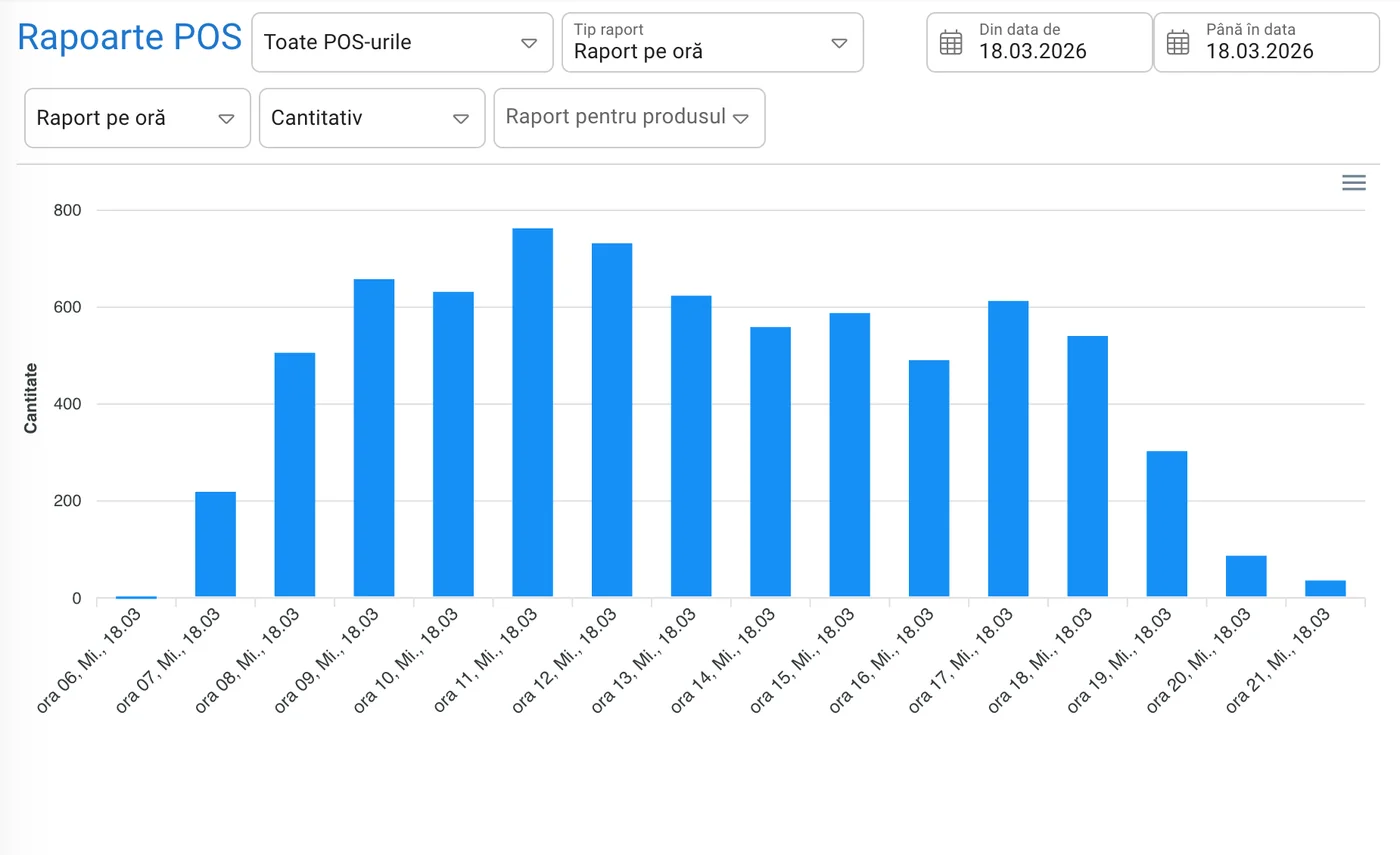Image resolution: width=1400 pixels, height=855 pixels.
Task: Click the 'Până în data' date value
Action: [x=1259, y=52]
